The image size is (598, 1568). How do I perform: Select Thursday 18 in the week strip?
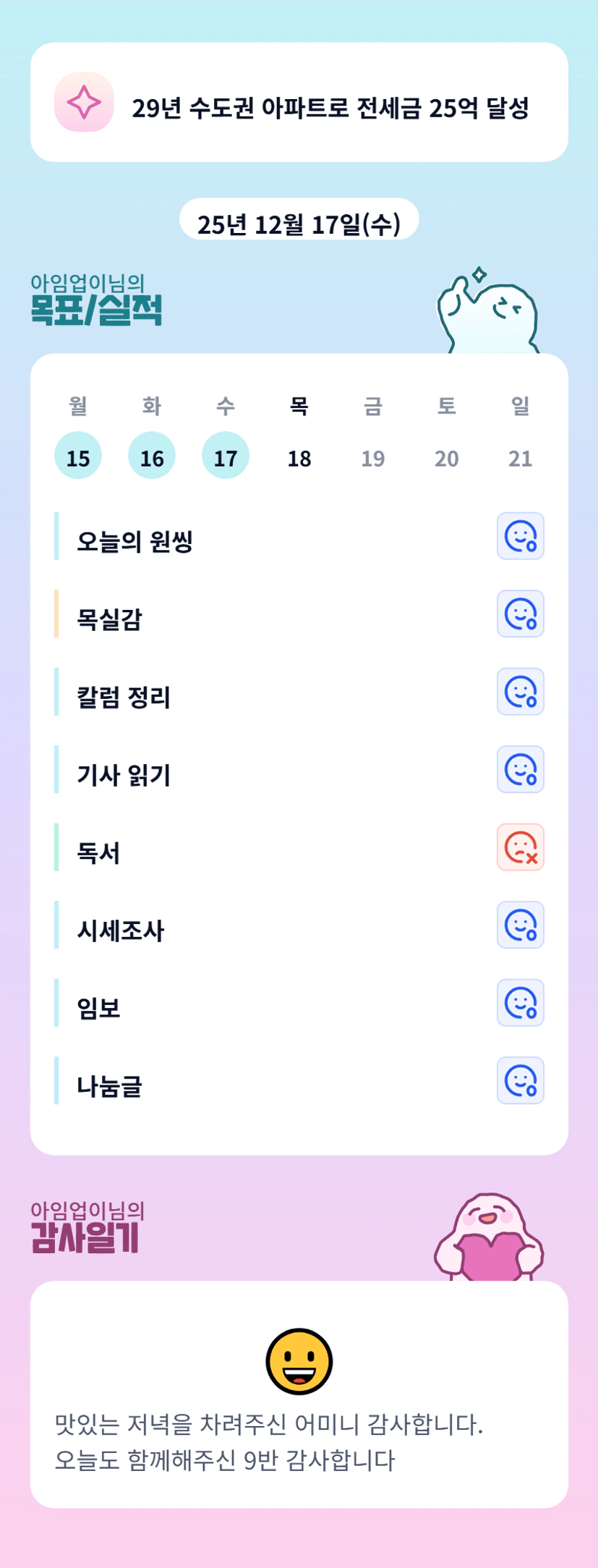coord(299,457)
